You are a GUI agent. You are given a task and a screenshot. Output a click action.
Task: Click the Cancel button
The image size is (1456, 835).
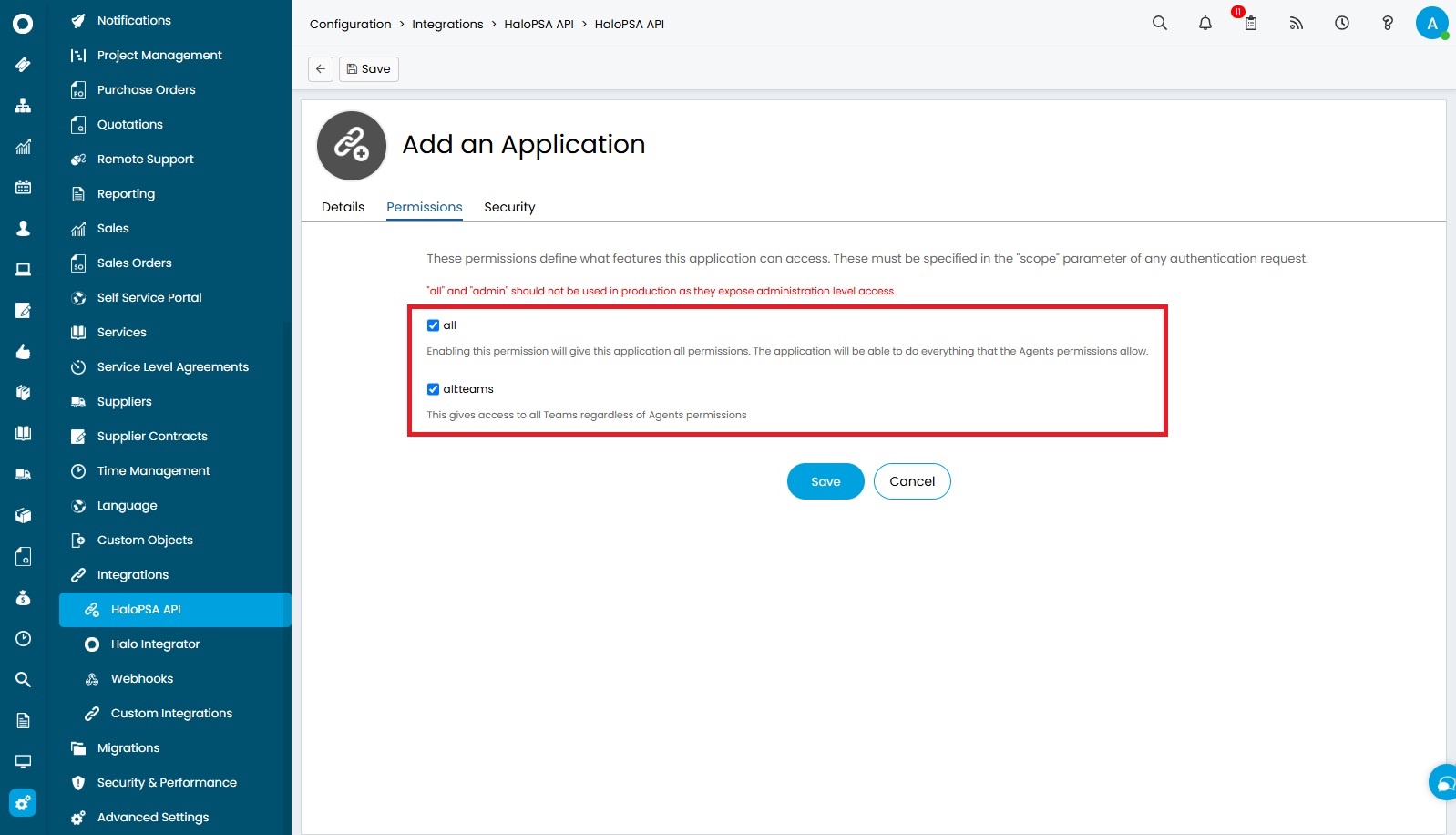pos(911,481)
